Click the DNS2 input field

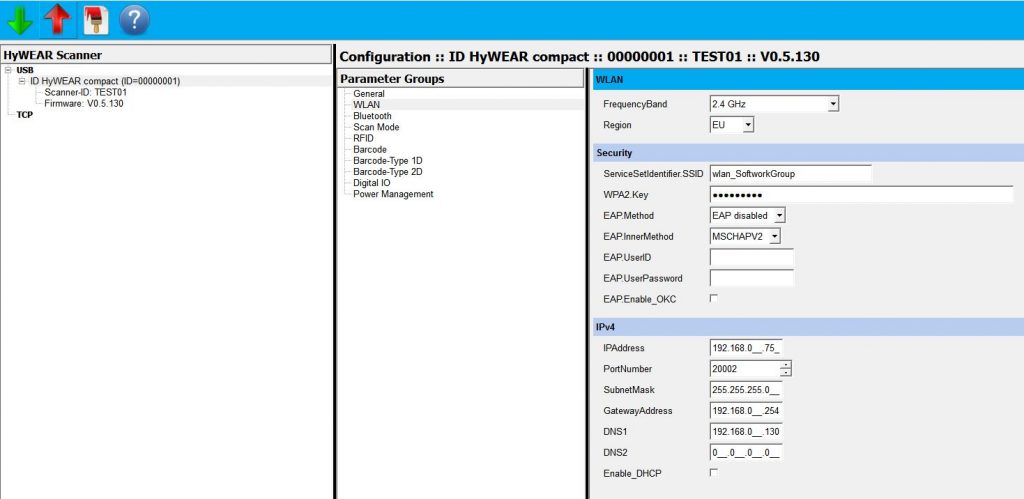click(746, 453)
